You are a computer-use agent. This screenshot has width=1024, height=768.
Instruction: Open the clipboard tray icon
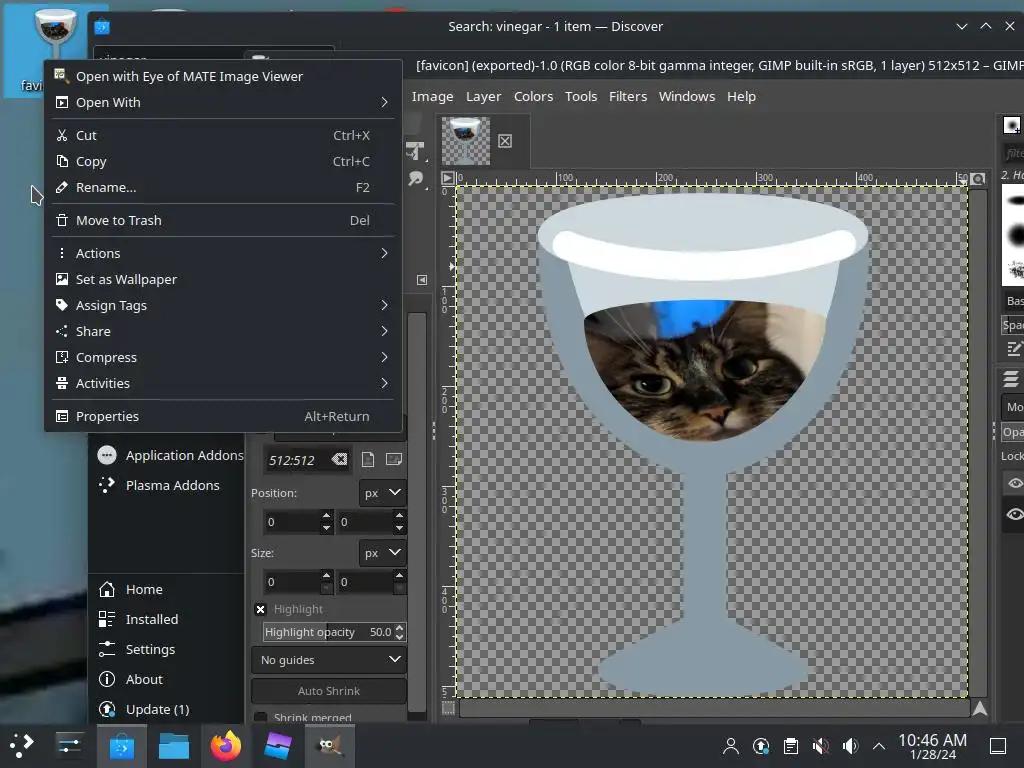click(x=791, y=746)
